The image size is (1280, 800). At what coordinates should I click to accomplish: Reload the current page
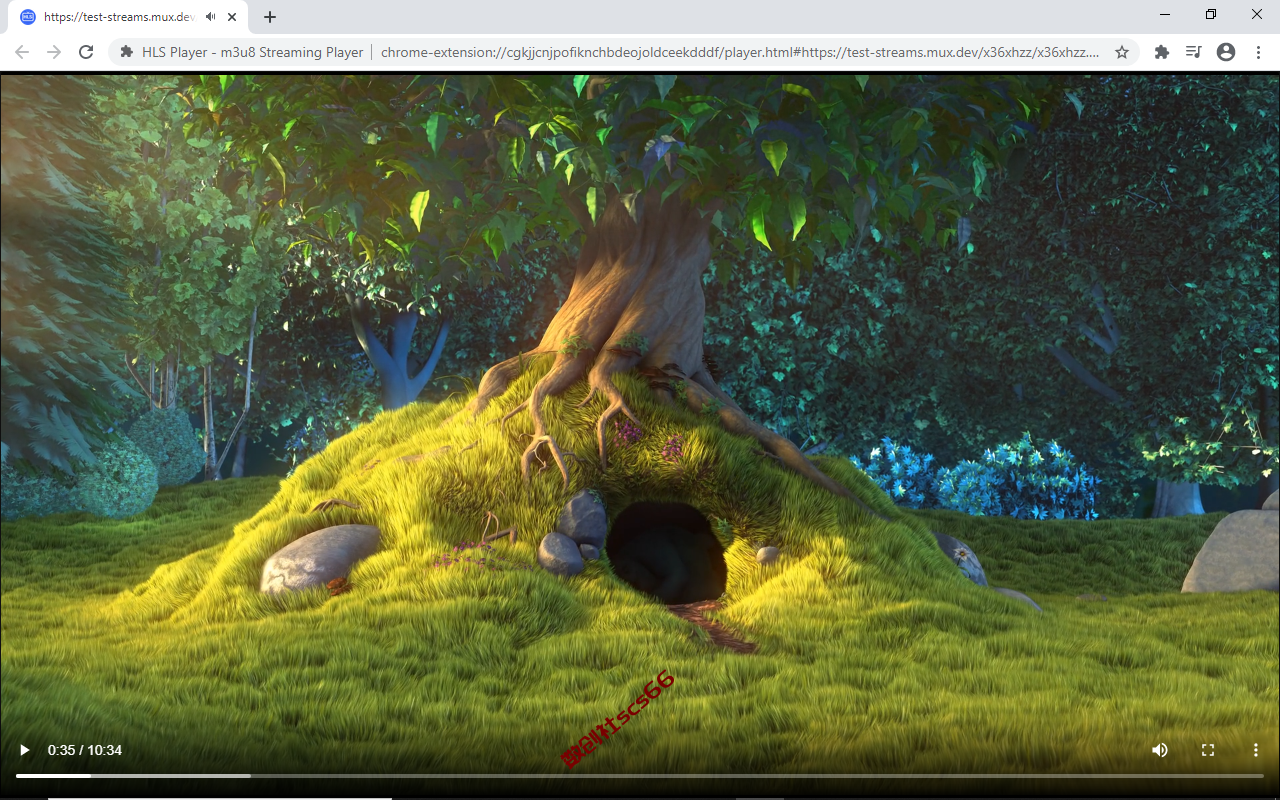point(86,52)
